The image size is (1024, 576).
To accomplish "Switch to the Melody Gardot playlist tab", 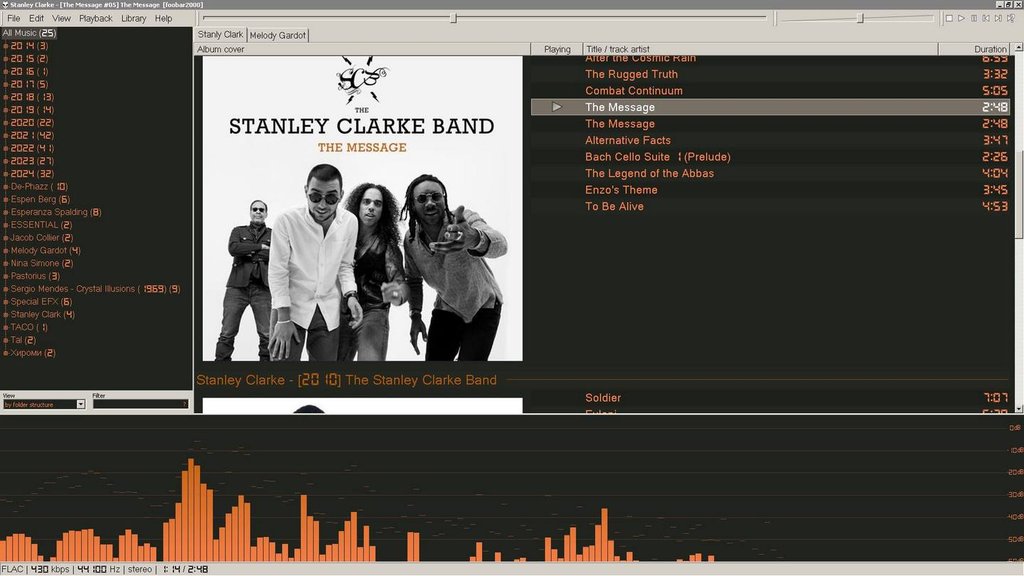I will click(278, 35).
